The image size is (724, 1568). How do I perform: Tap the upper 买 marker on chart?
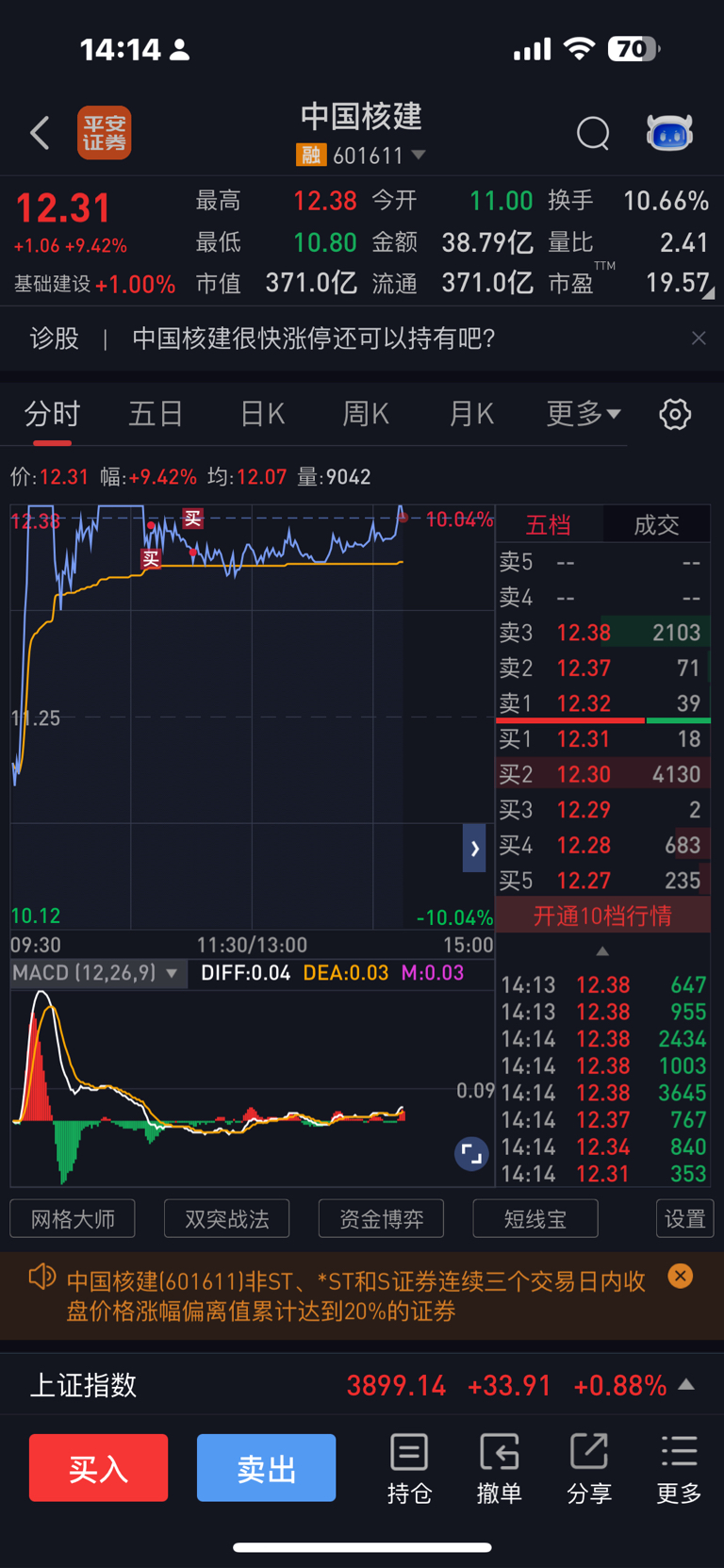(192, 519)
